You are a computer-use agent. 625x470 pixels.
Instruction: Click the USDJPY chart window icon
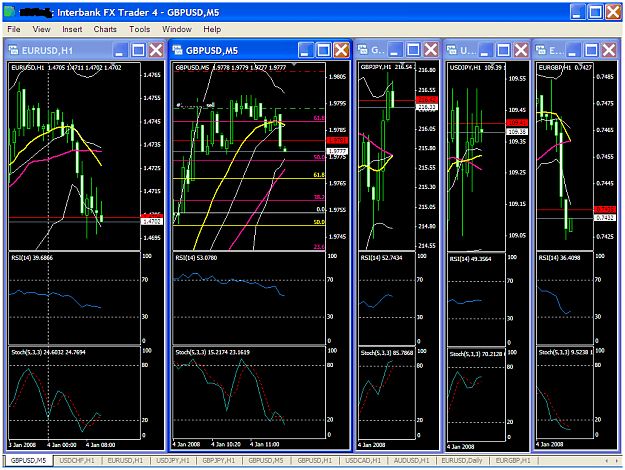point(452,50)
